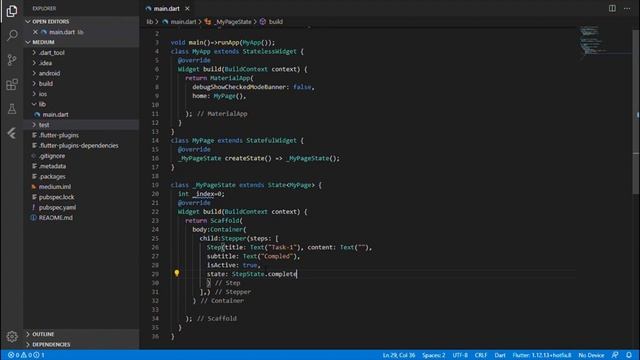The width and height of the screenshot is (640, 360).
Task: Open the Flutter sidebar view
Action: coord(12,133)
